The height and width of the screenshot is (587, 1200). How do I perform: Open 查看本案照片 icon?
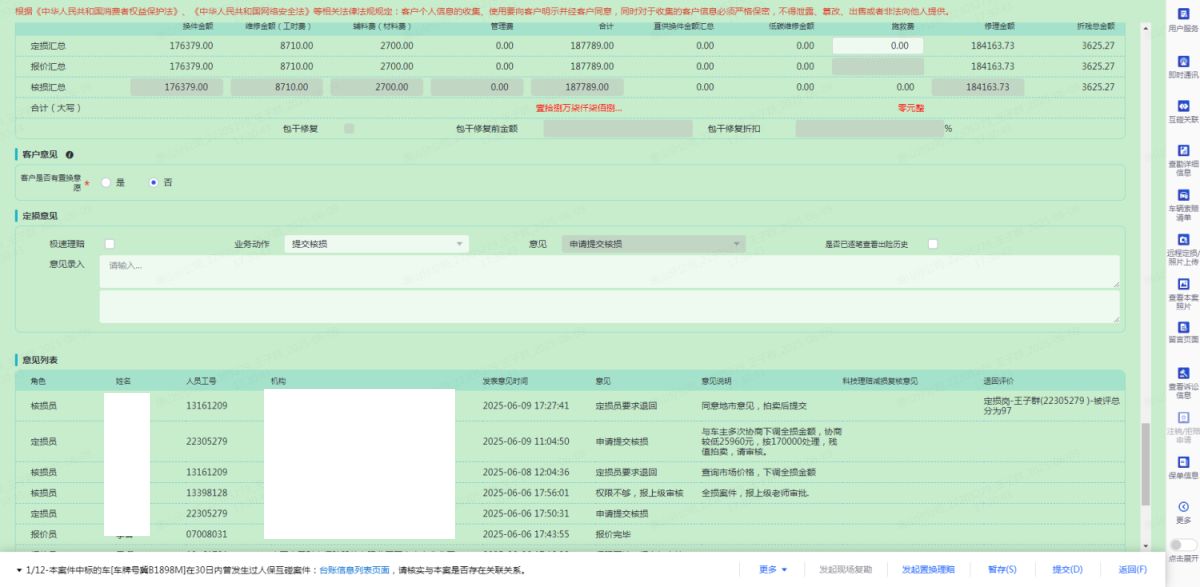tap(1183, 284)
